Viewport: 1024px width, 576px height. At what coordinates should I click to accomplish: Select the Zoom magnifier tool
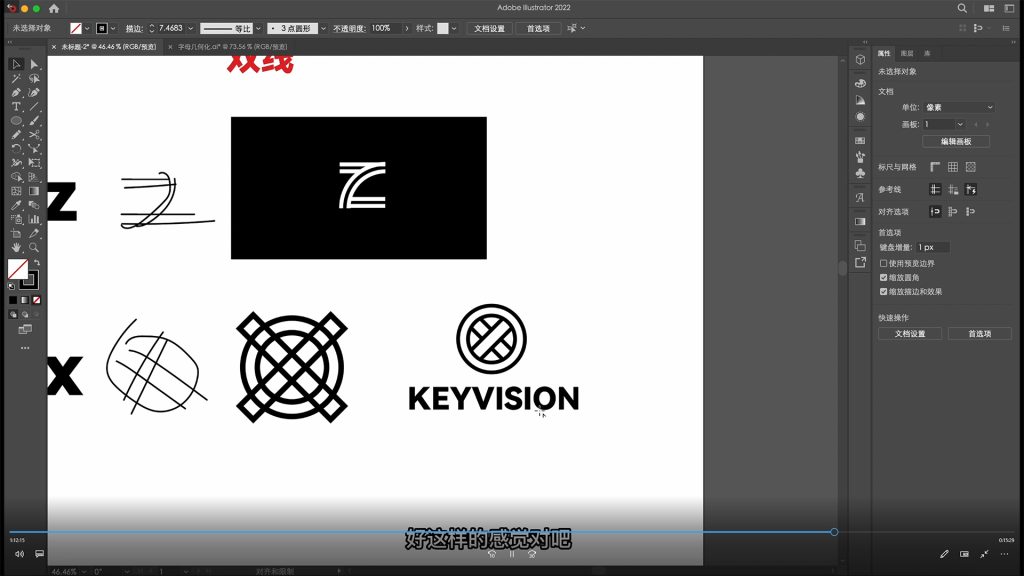pos(34,247)
